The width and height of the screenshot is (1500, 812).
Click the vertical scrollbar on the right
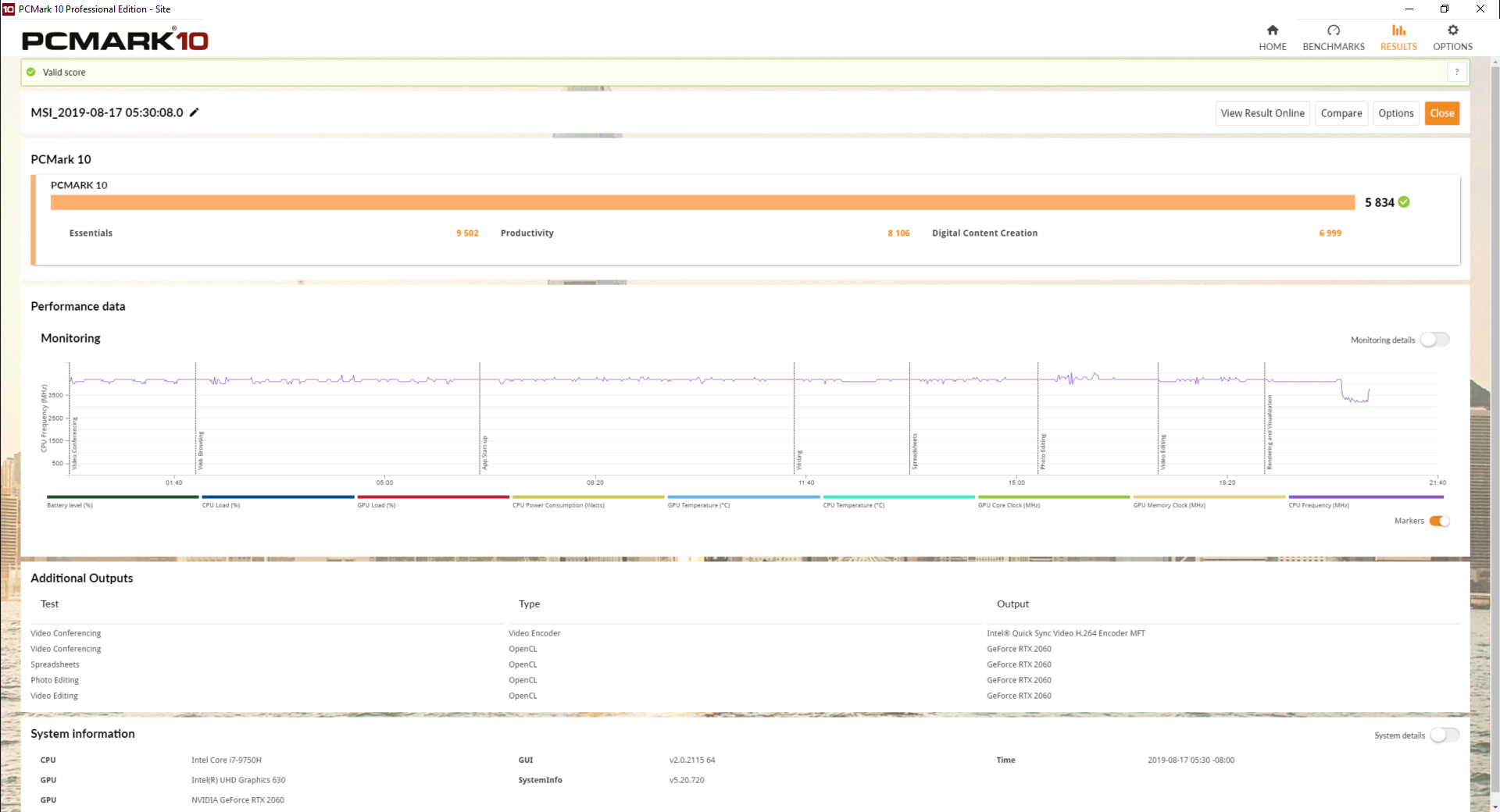click(1495, 429)
